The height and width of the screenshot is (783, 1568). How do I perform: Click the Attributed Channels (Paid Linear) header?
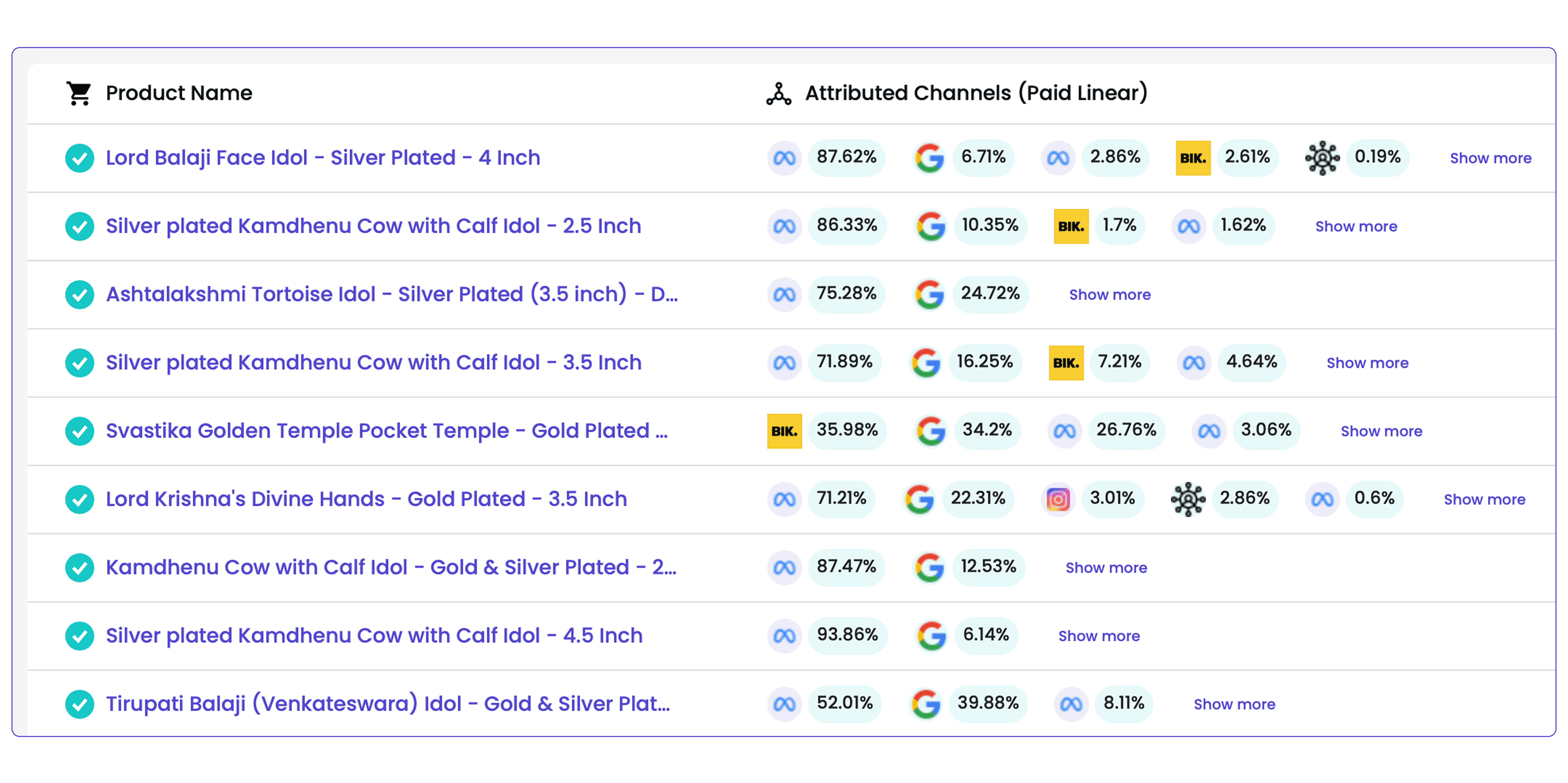coord(976,93)
